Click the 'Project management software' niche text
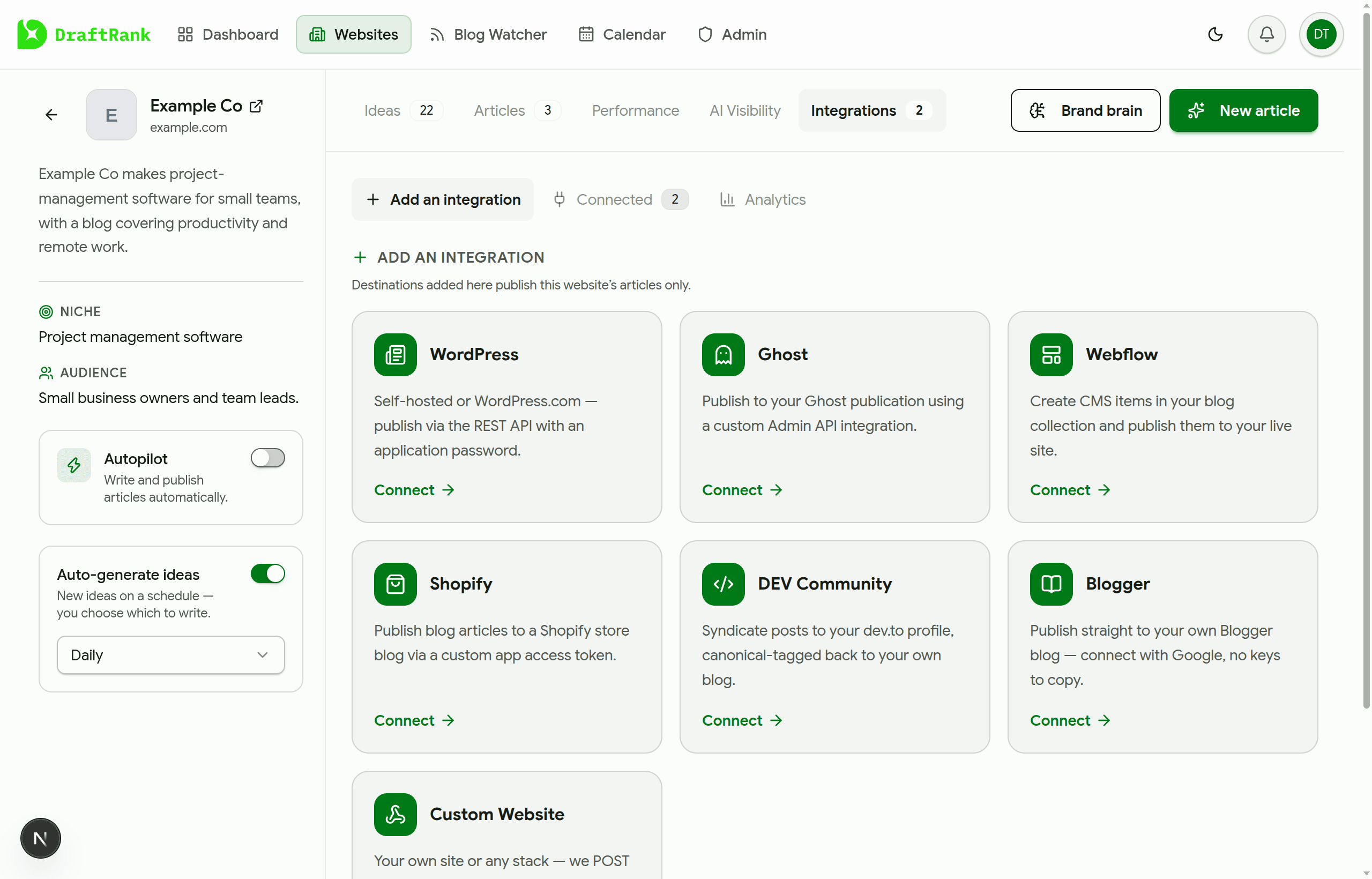 [x=140, y=337]
